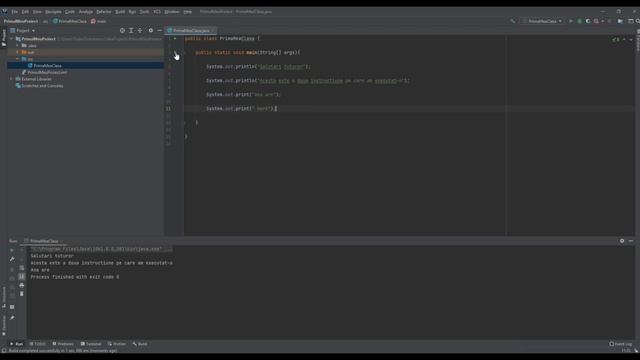
Task: Click Build project hammer icon
Action: (x=513, y=21)
